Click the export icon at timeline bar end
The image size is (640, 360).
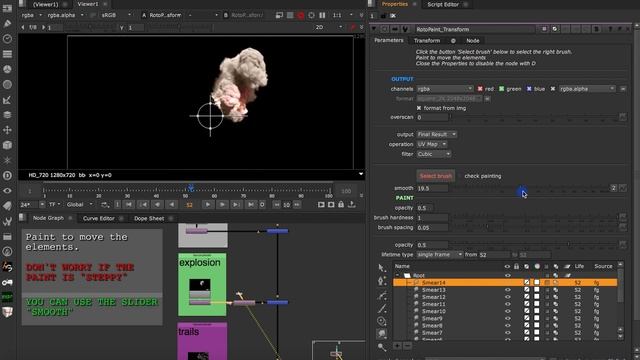pos(351,204)
